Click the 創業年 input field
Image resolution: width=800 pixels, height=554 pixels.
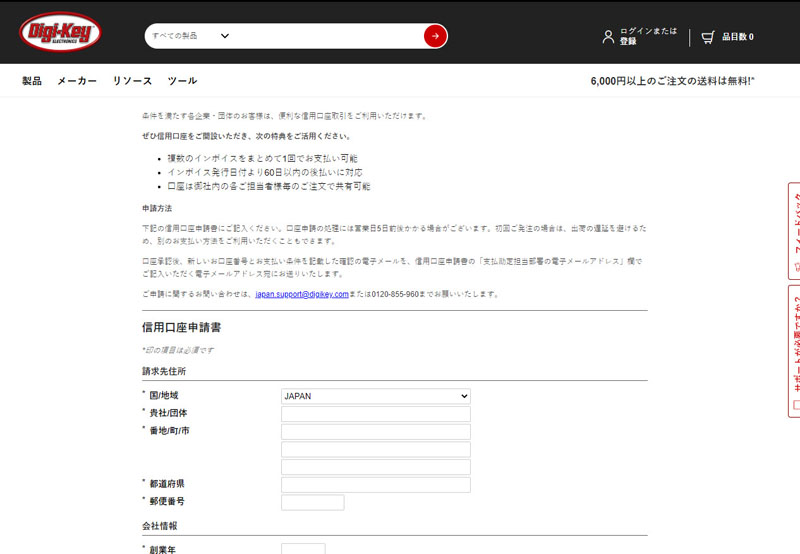[303, 549]
